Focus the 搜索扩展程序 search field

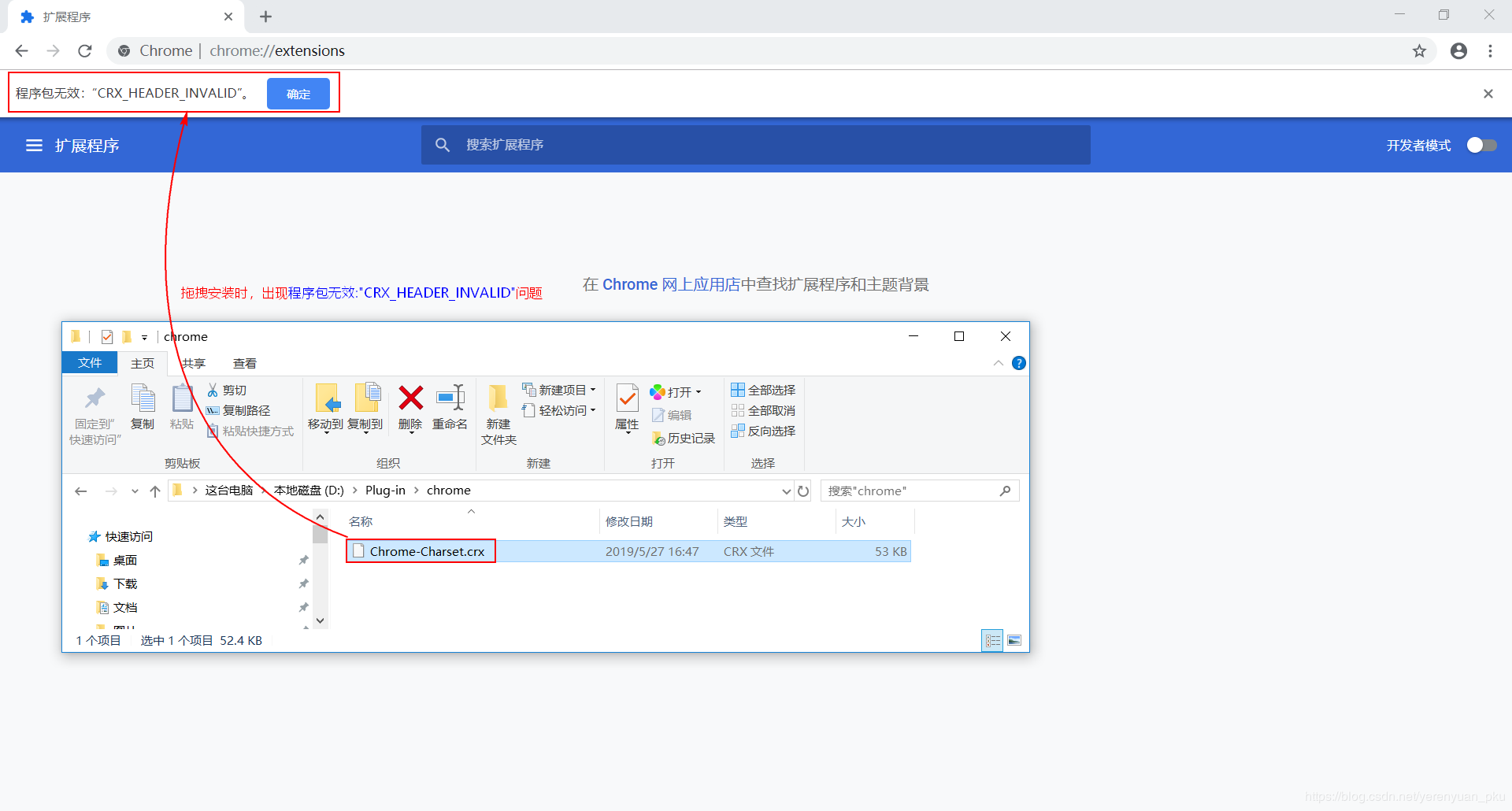click(x=756, y=145)
